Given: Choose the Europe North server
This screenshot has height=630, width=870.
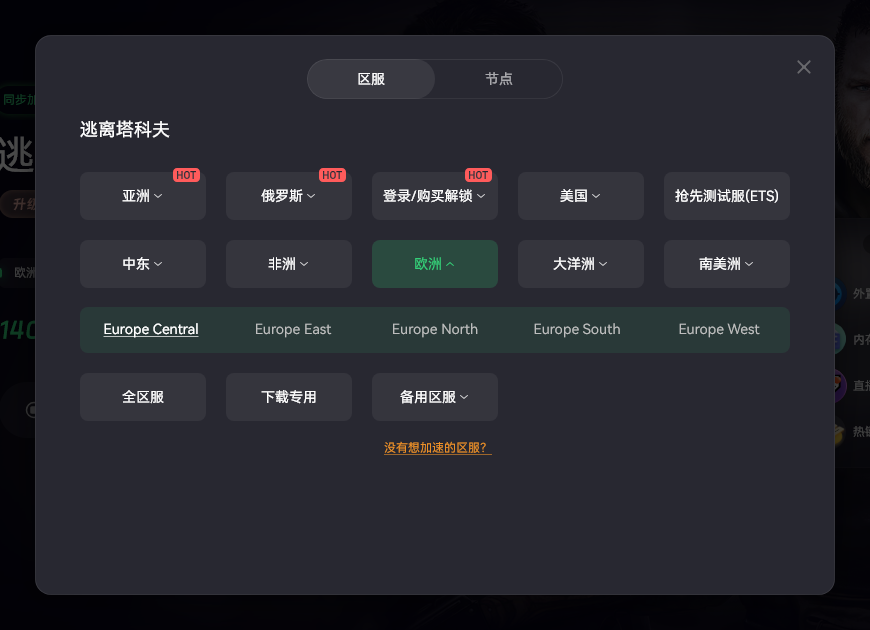Looking at the screenshot, I should coord(435,329).
